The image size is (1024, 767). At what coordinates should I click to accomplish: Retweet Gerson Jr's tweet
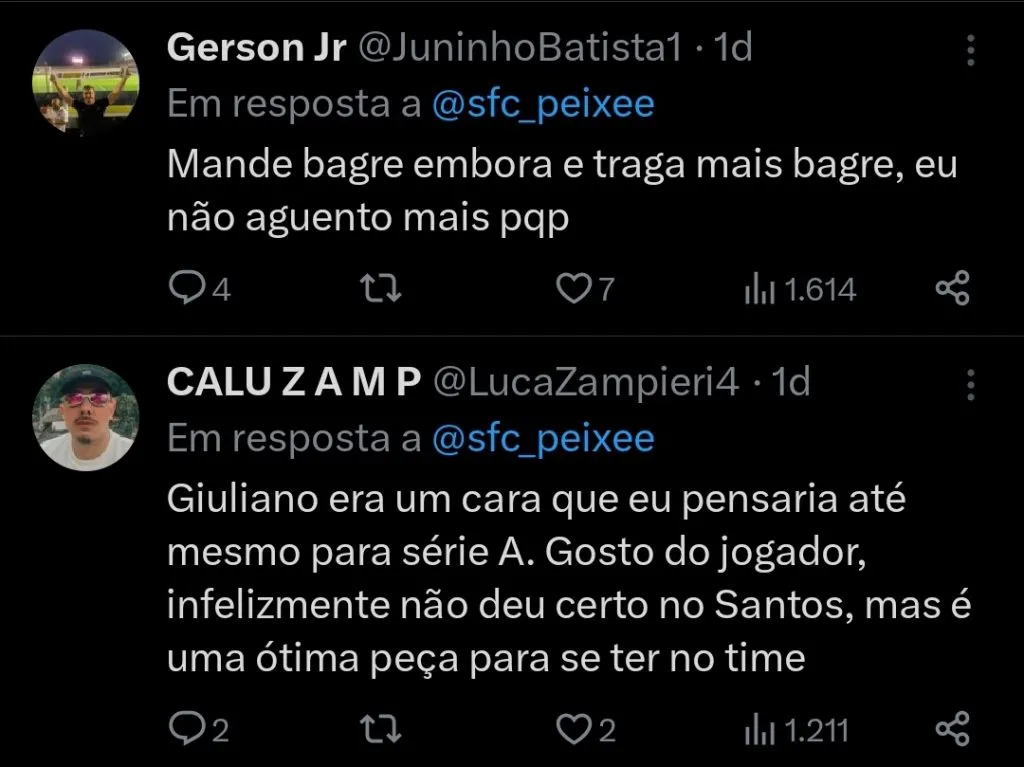point(381,289)
